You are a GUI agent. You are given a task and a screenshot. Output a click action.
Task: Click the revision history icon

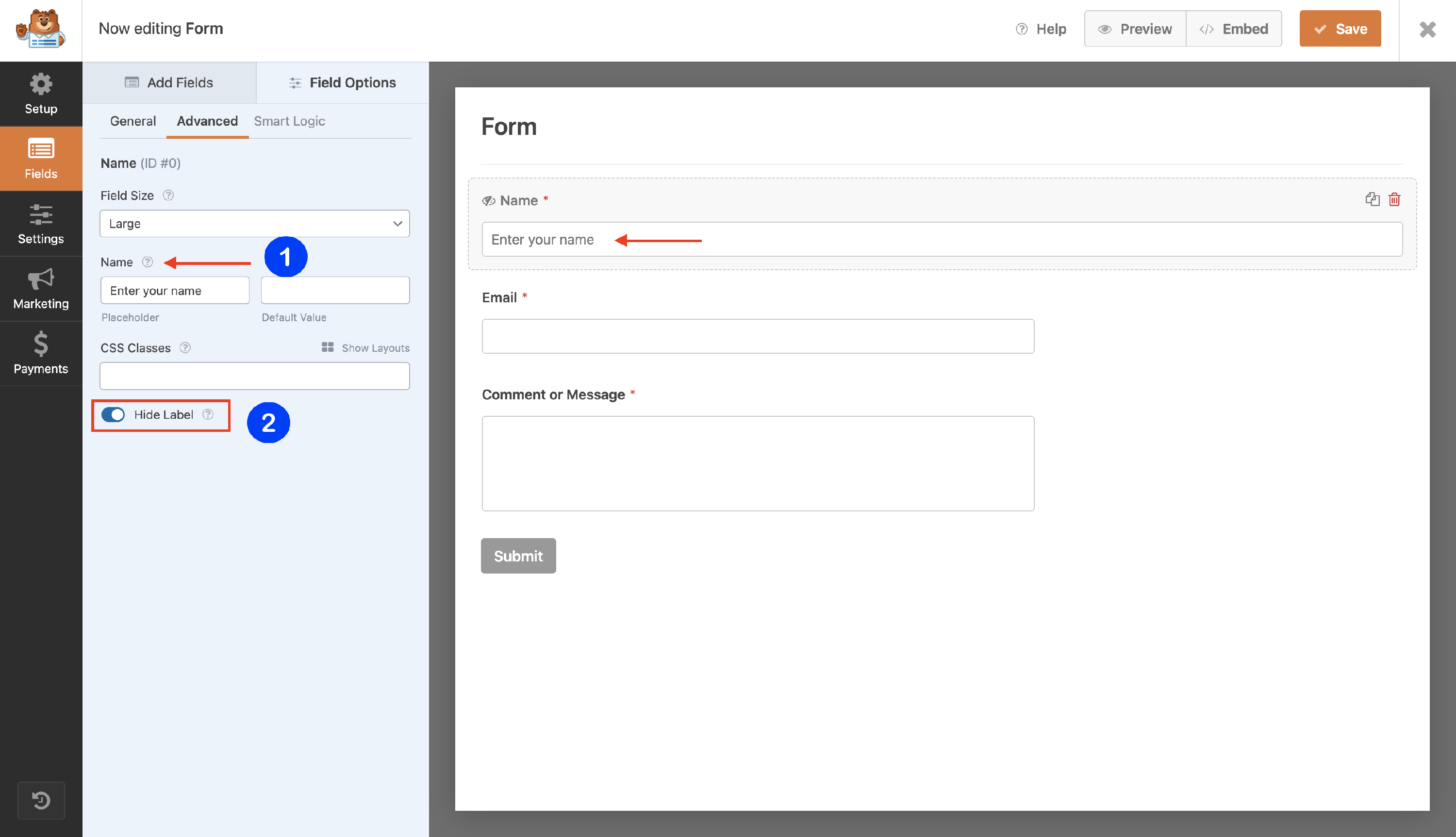coord(41,800)
